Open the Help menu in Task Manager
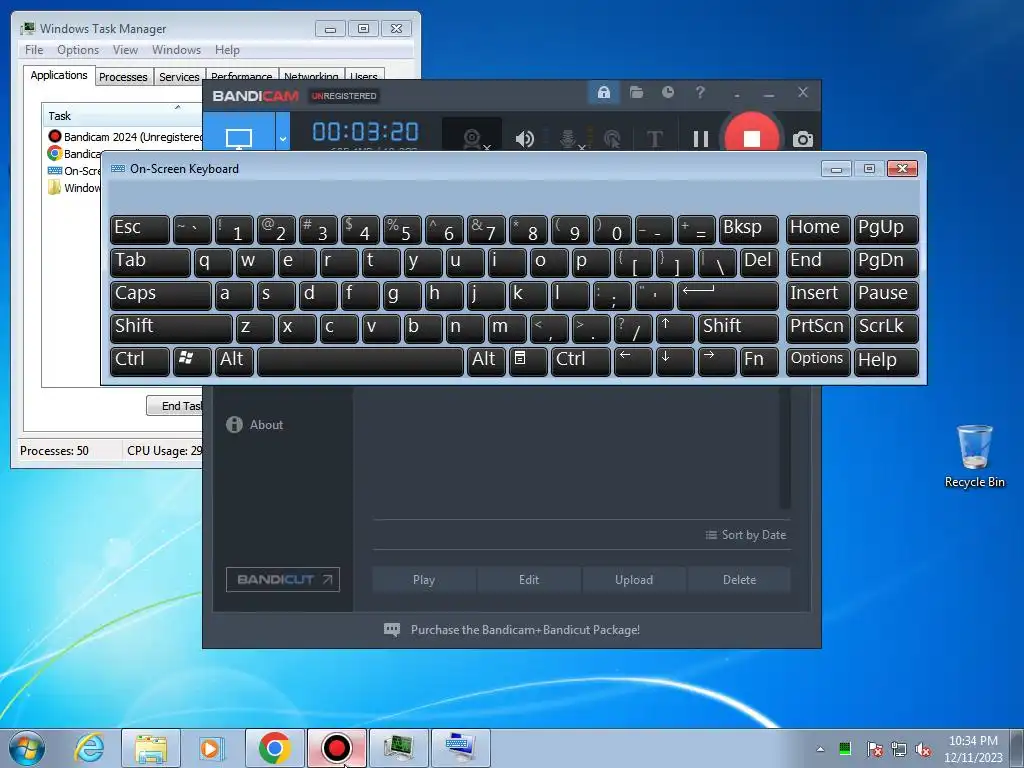 (x=227, y=50)
